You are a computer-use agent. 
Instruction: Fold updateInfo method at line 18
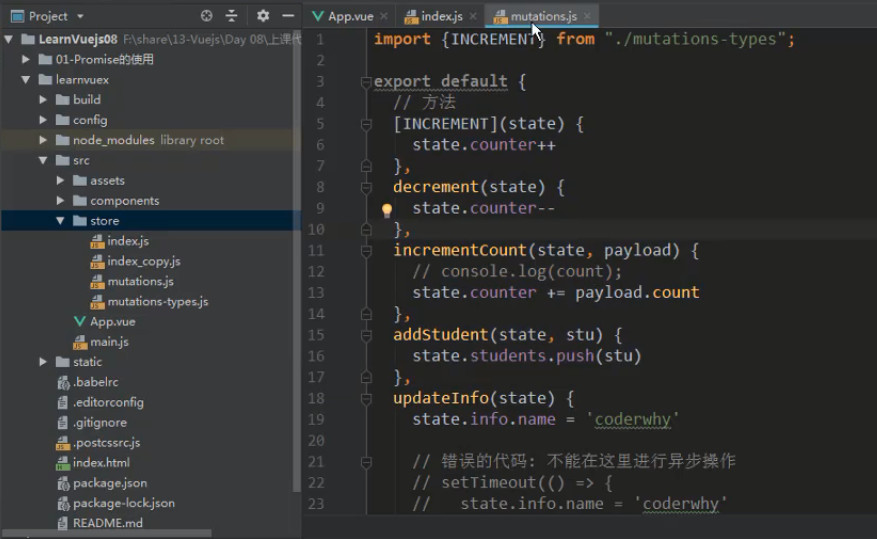tap(366, 399)
